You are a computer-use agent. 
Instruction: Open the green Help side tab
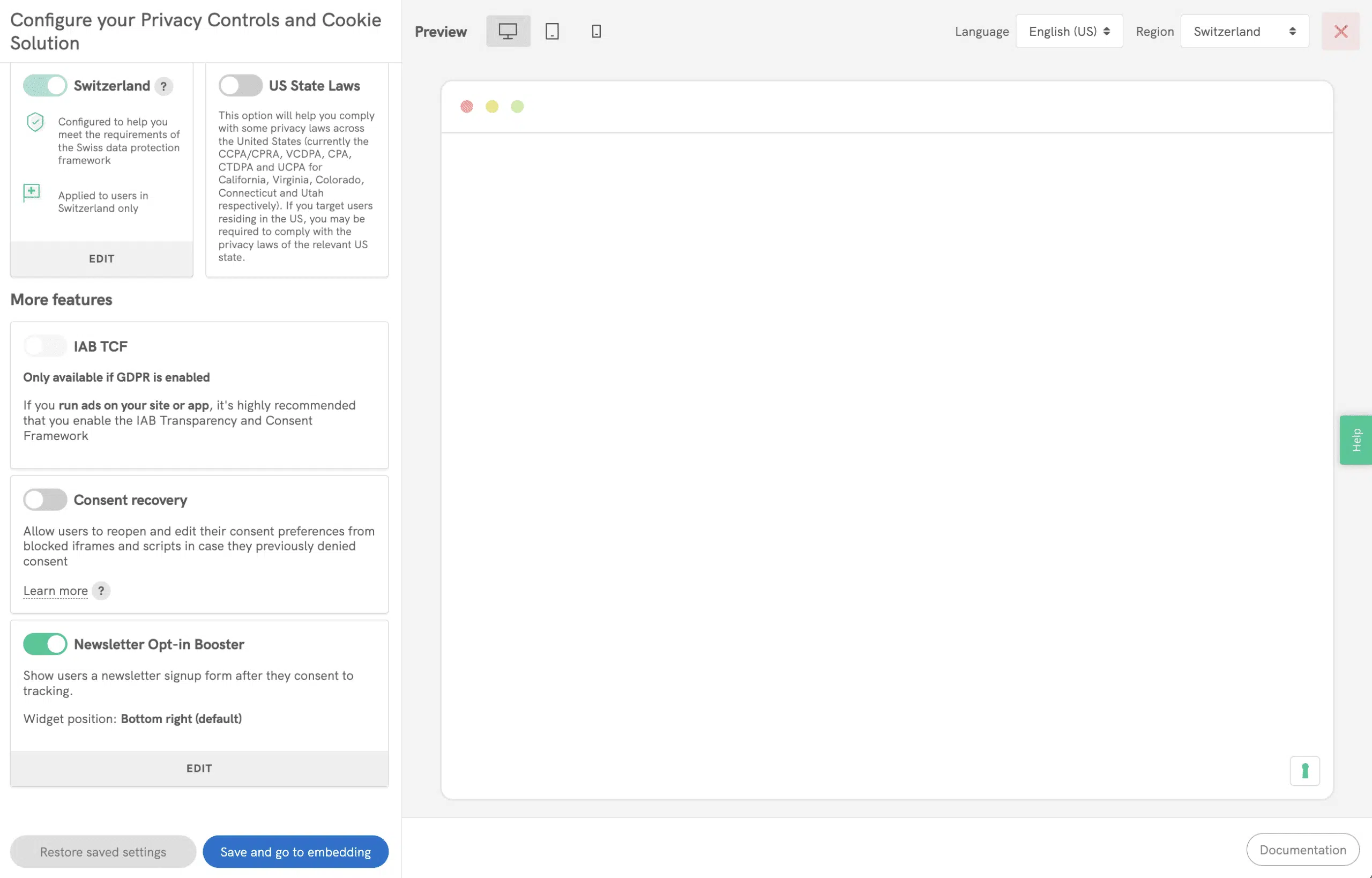click(x=1355, y=440)
